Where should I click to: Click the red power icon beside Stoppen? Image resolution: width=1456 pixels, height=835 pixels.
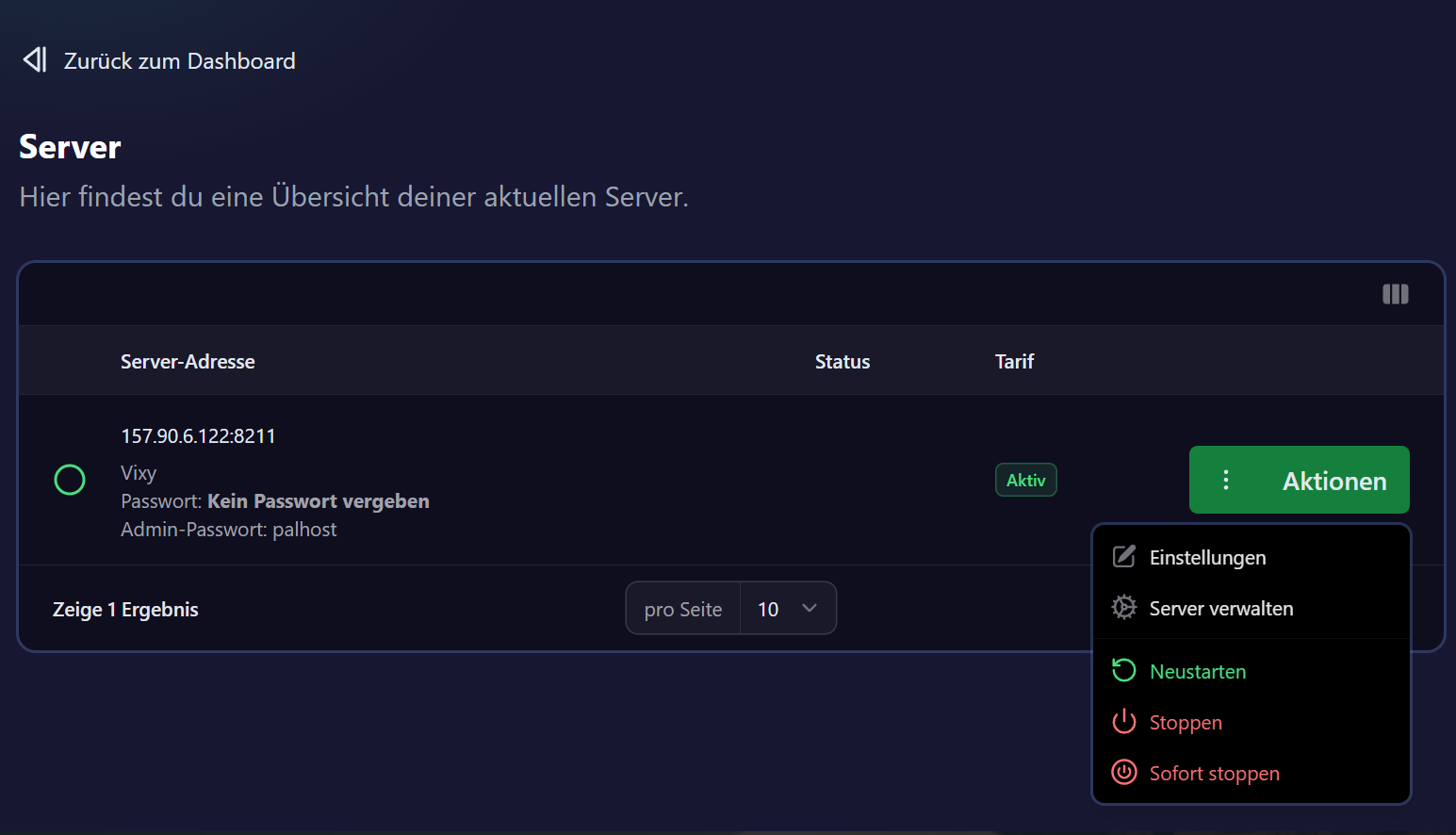1123,722
